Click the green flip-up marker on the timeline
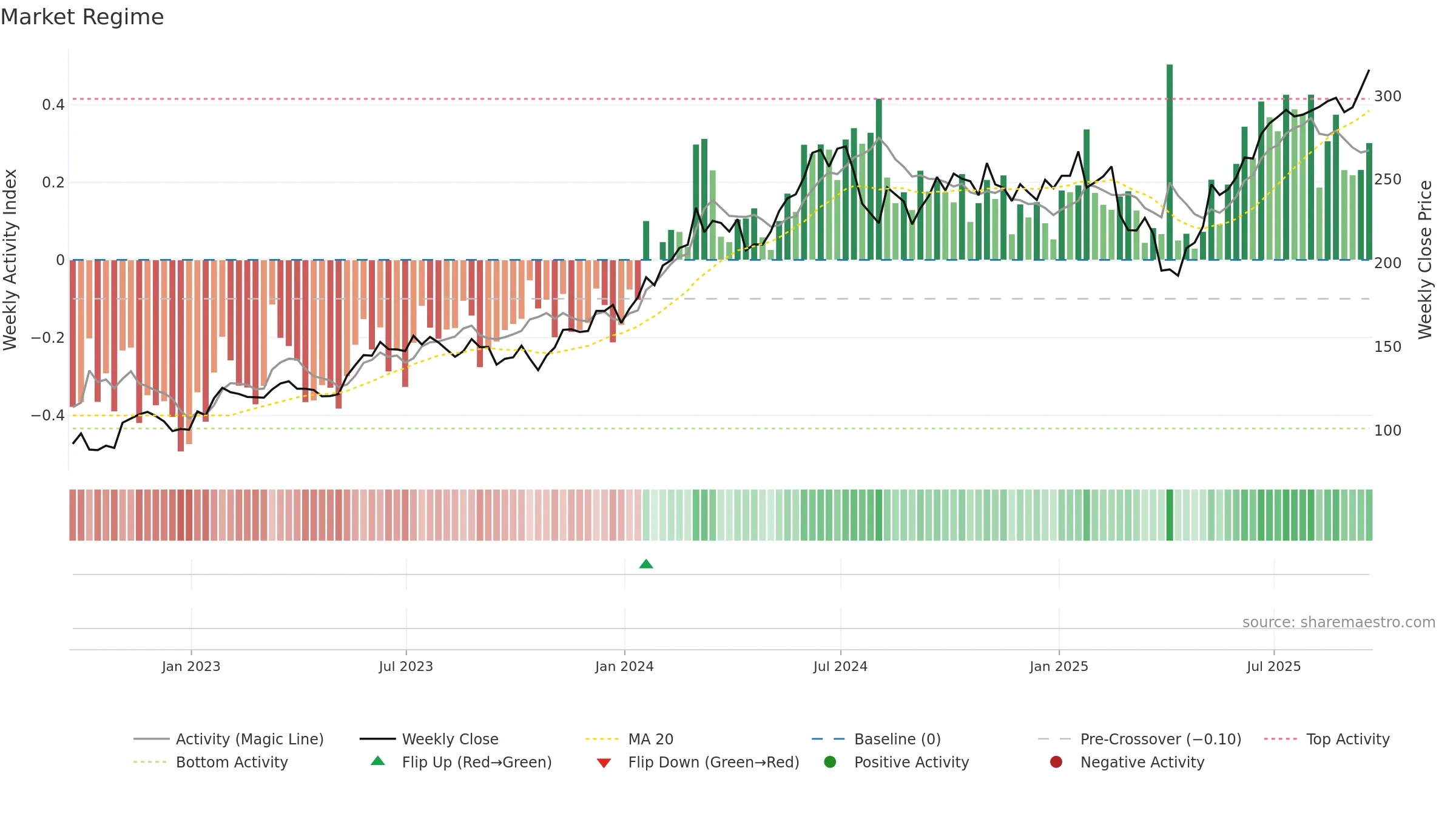Viewport: 1456px width, 819px height. (x=646, y=564)
